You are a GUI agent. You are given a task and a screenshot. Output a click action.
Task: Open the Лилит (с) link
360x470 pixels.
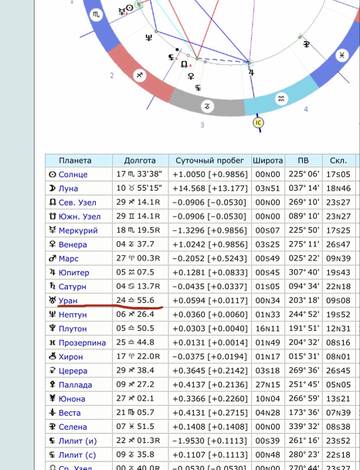pos(77,454)
